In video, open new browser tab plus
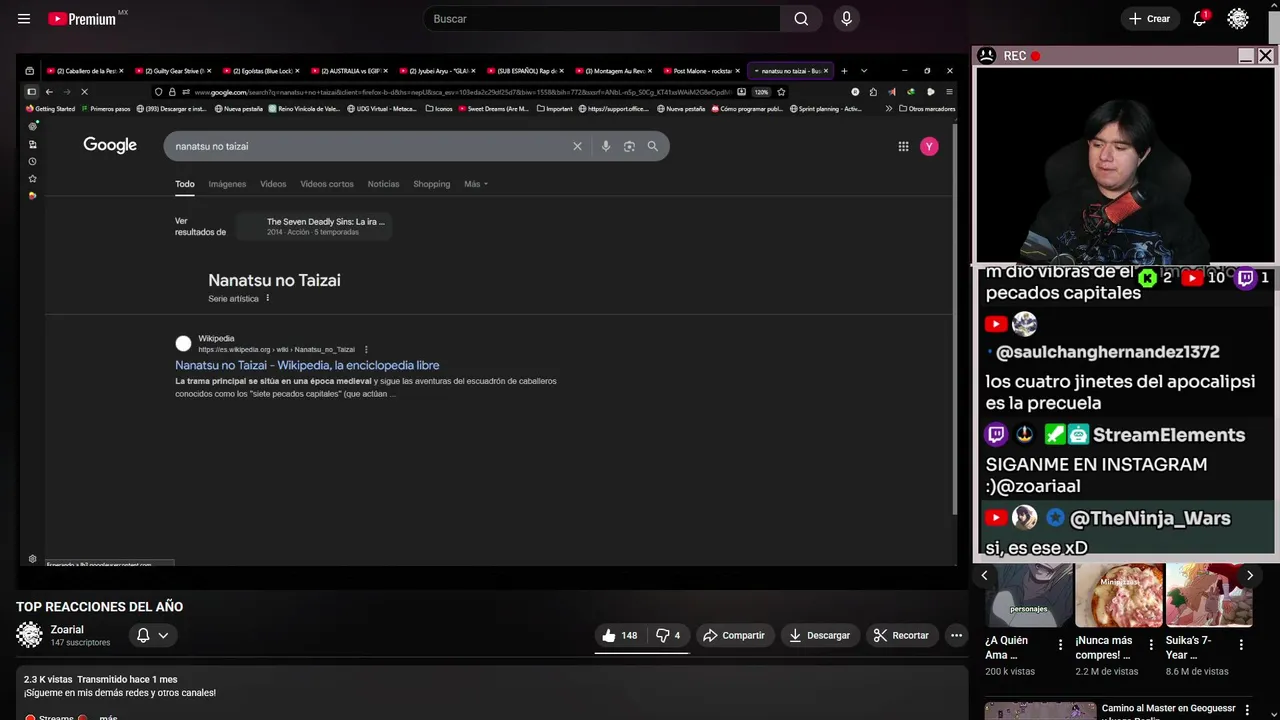This screenshot has height=720, width=1280. click(844, 71)
